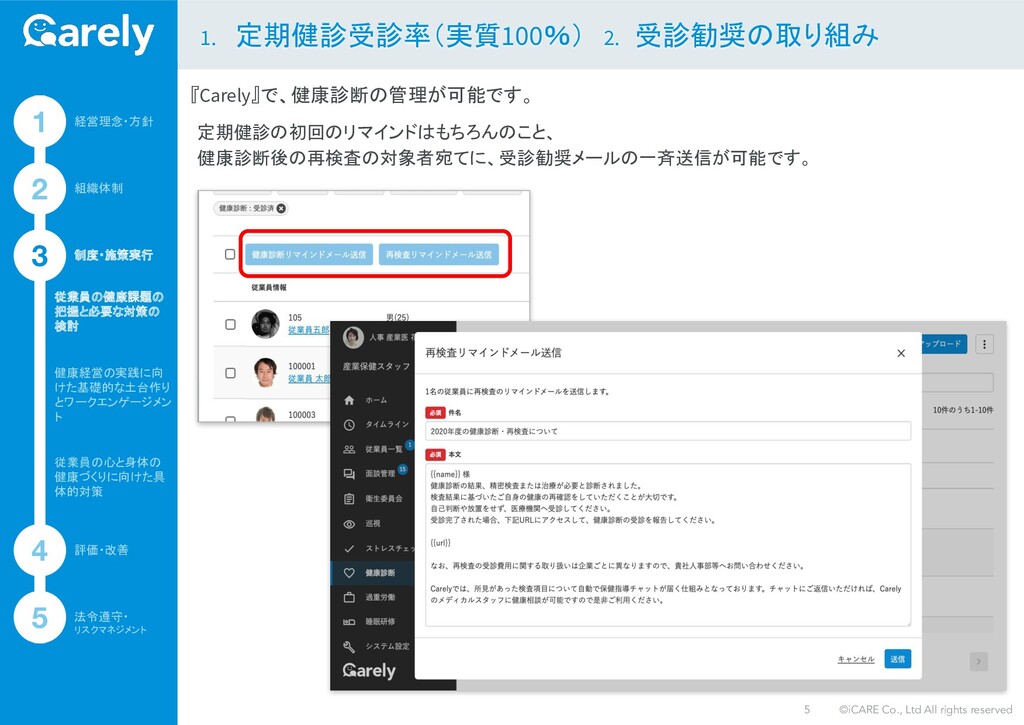Click the 件名 subject input field

point(667,431)
